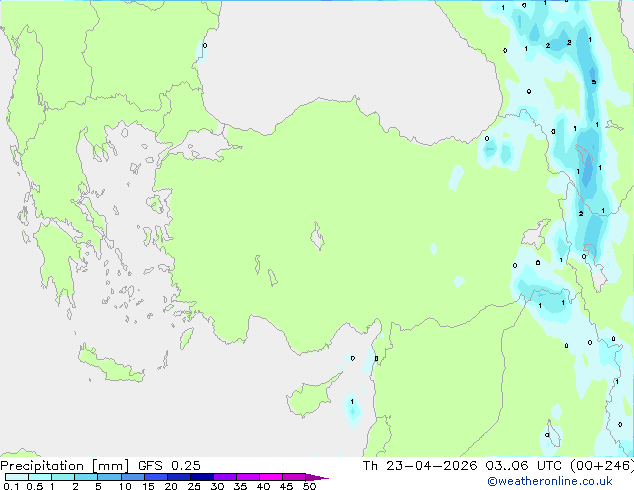Click the "03..06 UTC" time text
Viewport: 634px width, 490px height.
coord(523,466)
